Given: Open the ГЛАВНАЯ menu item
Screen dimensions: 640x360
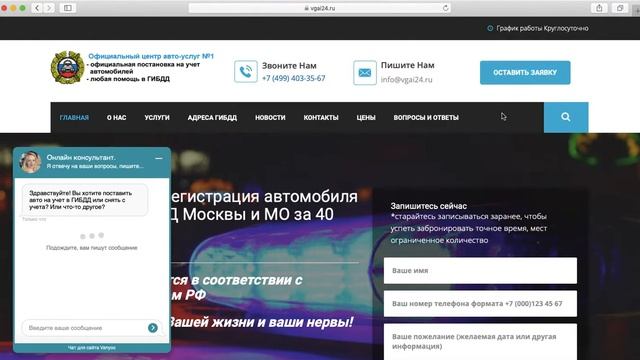Looking at the screenshot, I should [74, 118].
